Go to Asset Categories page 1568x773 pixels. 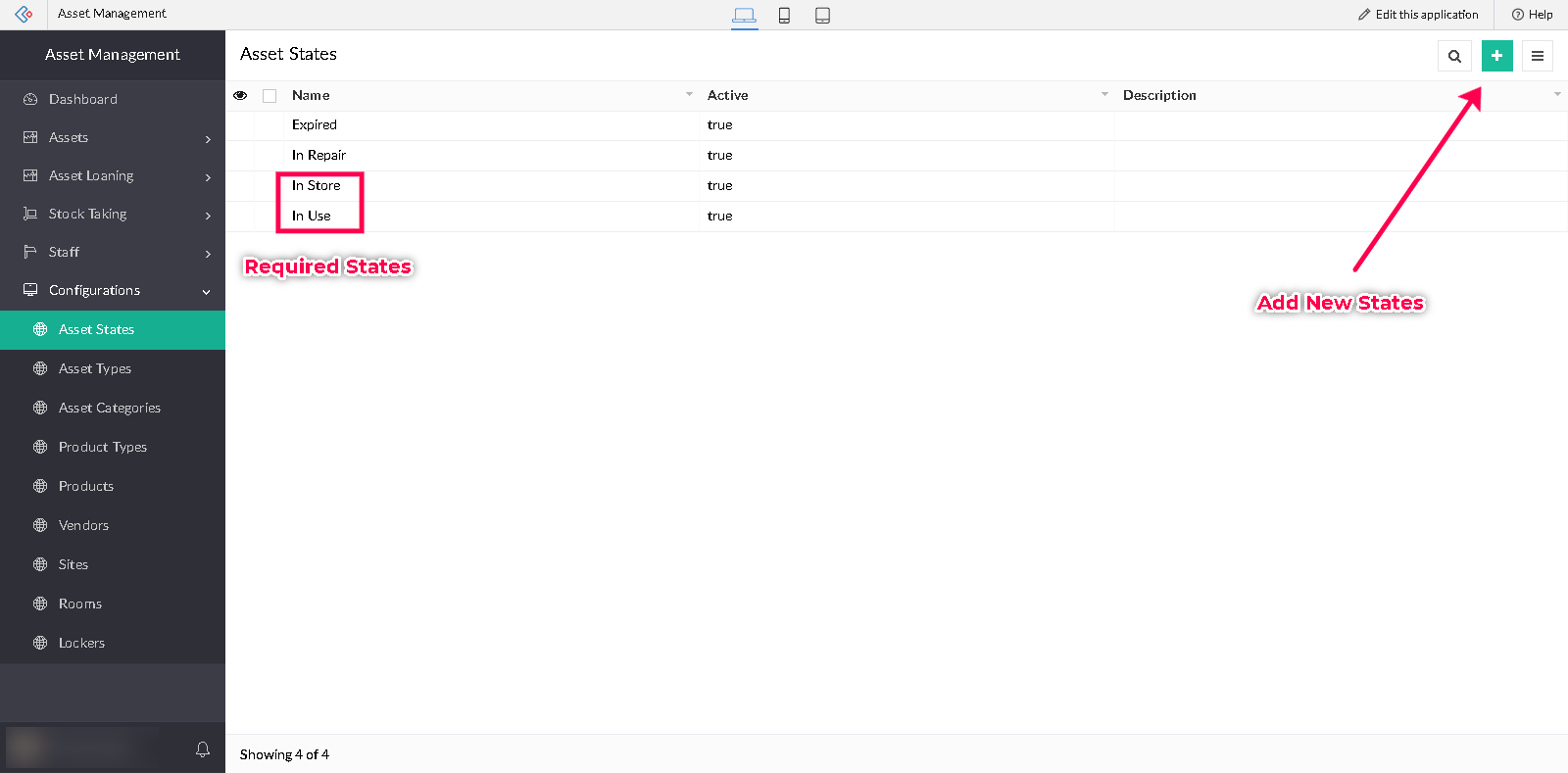113,408
